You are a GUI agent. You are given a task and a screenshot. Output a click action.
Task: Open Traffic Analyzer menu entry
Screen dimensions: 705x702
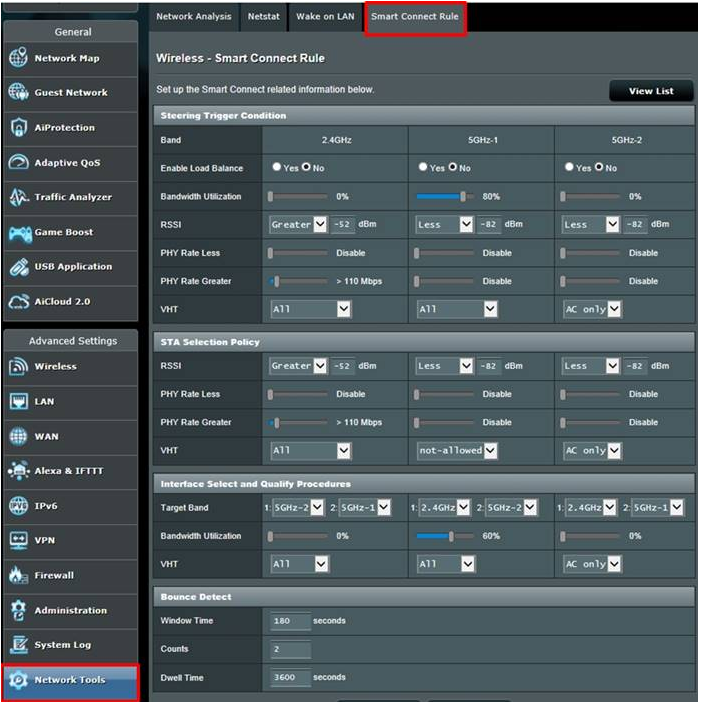click(x=70, y=197)
